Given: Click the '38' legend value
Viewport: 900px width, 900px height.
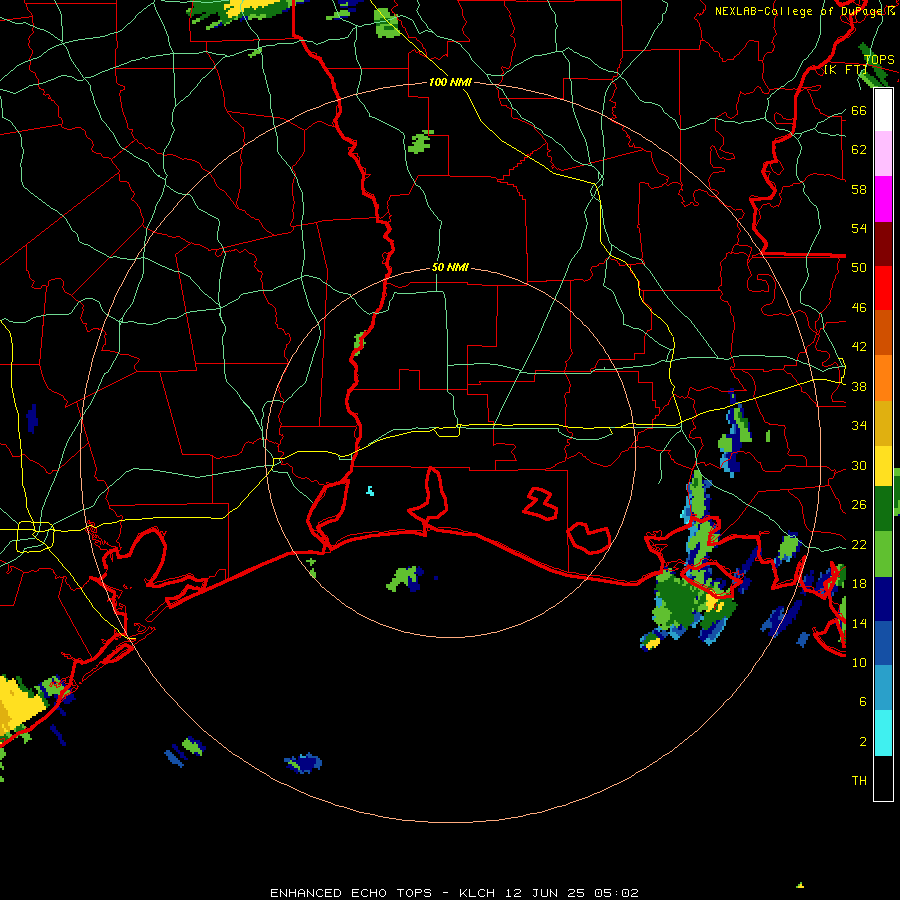Looking at the screenshot, I should pyautogui.click(x=859, y=386).
